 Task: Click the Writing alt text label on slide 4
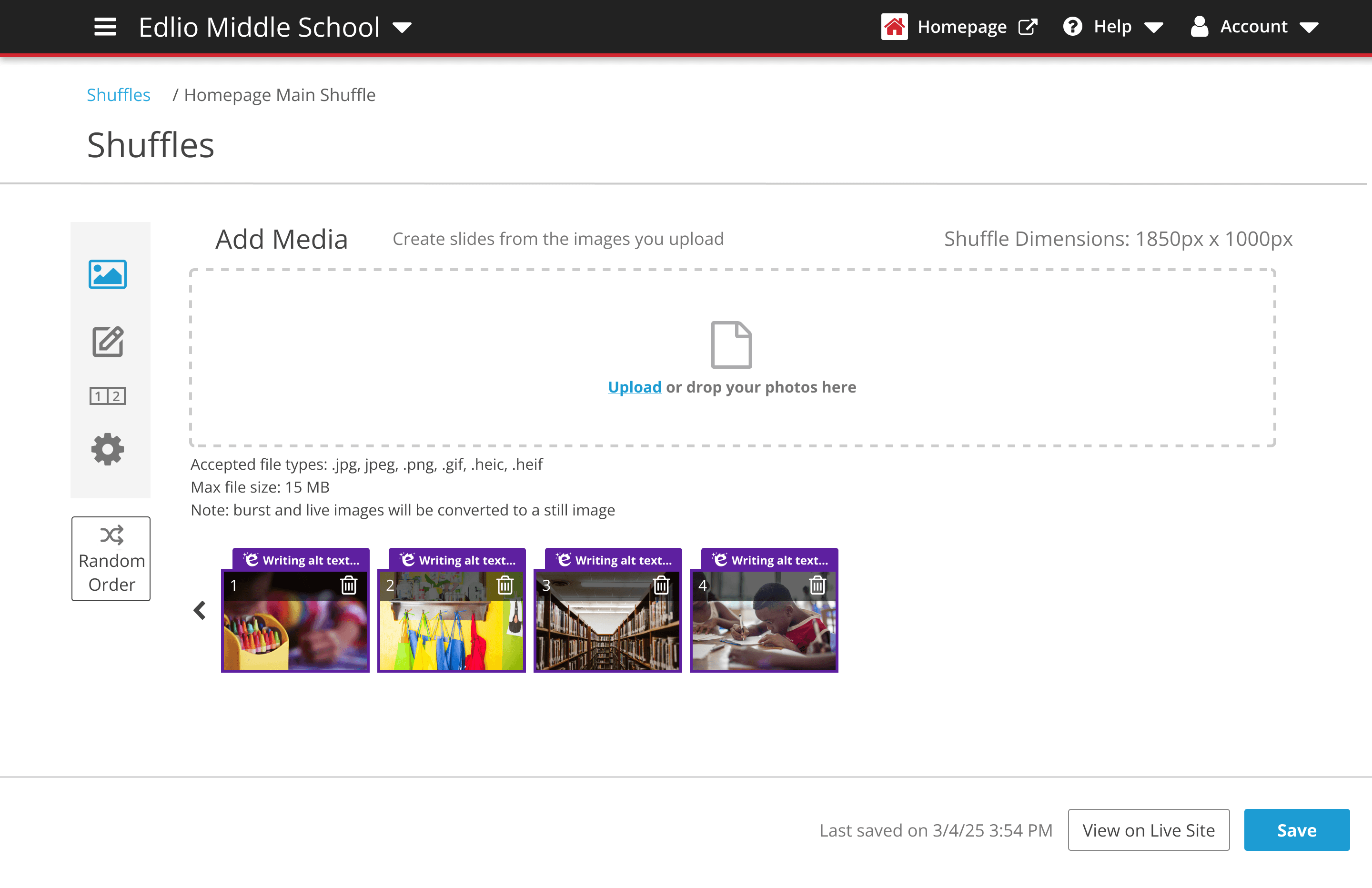click(x=770, y=560)
